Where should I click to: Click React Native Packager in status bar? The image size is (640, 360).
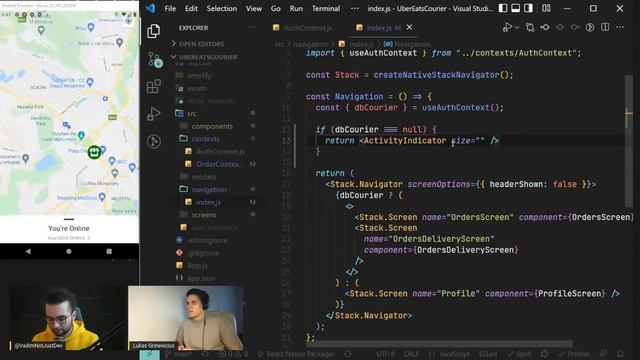pyautogui.click(x=296, y=354)
